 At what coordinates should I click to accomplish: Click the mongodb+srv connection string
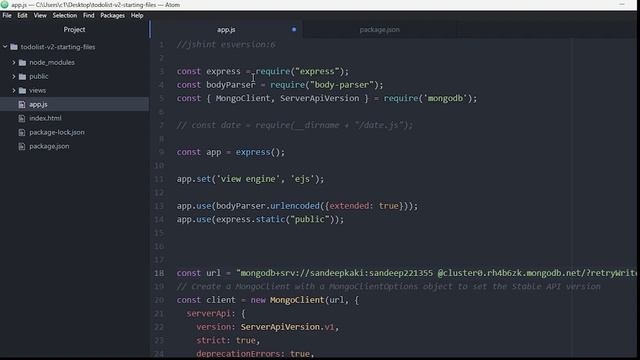pos(436,273)
